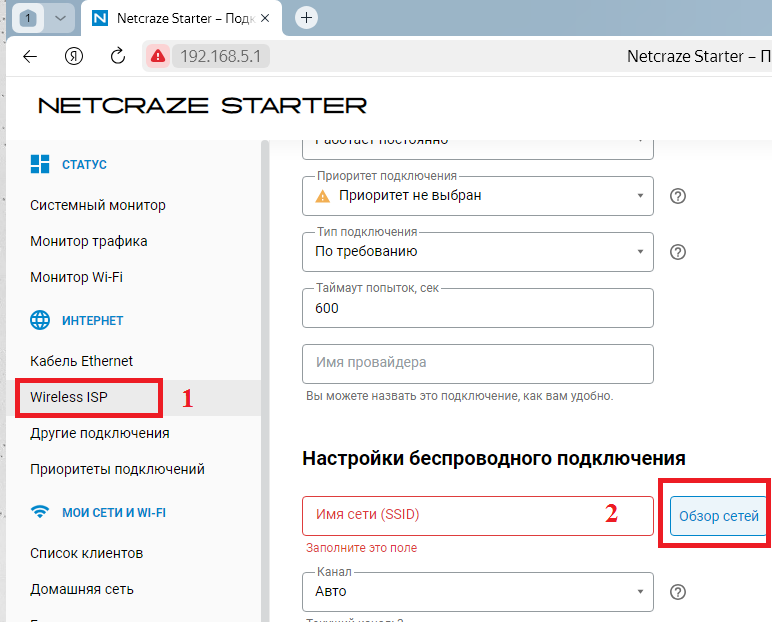The image size is (772, 622).
Task: Click the Таймаут попыток field
Action: 478,308
